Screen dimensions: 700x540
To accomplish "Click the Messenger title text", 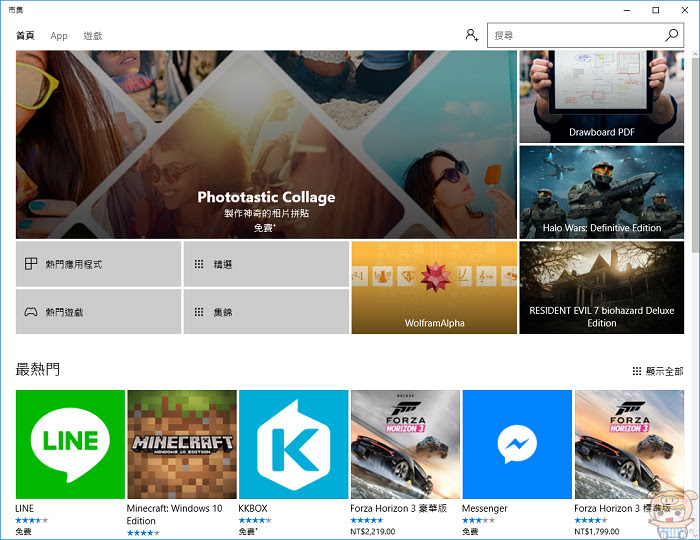I will (x=484, y=508).
